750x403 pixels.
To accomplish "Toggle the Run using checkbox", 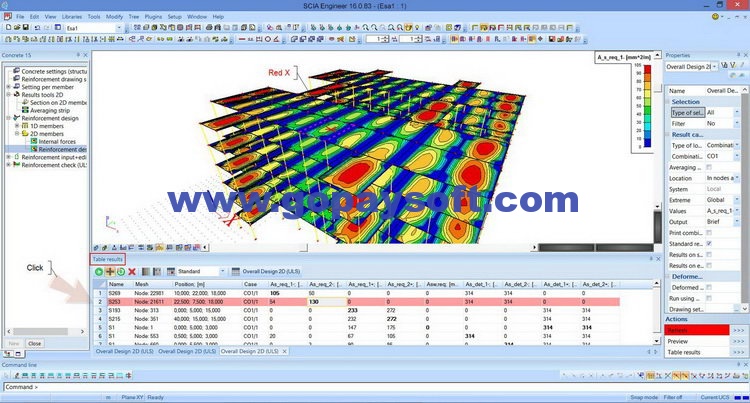I will (x=709, y=298).
